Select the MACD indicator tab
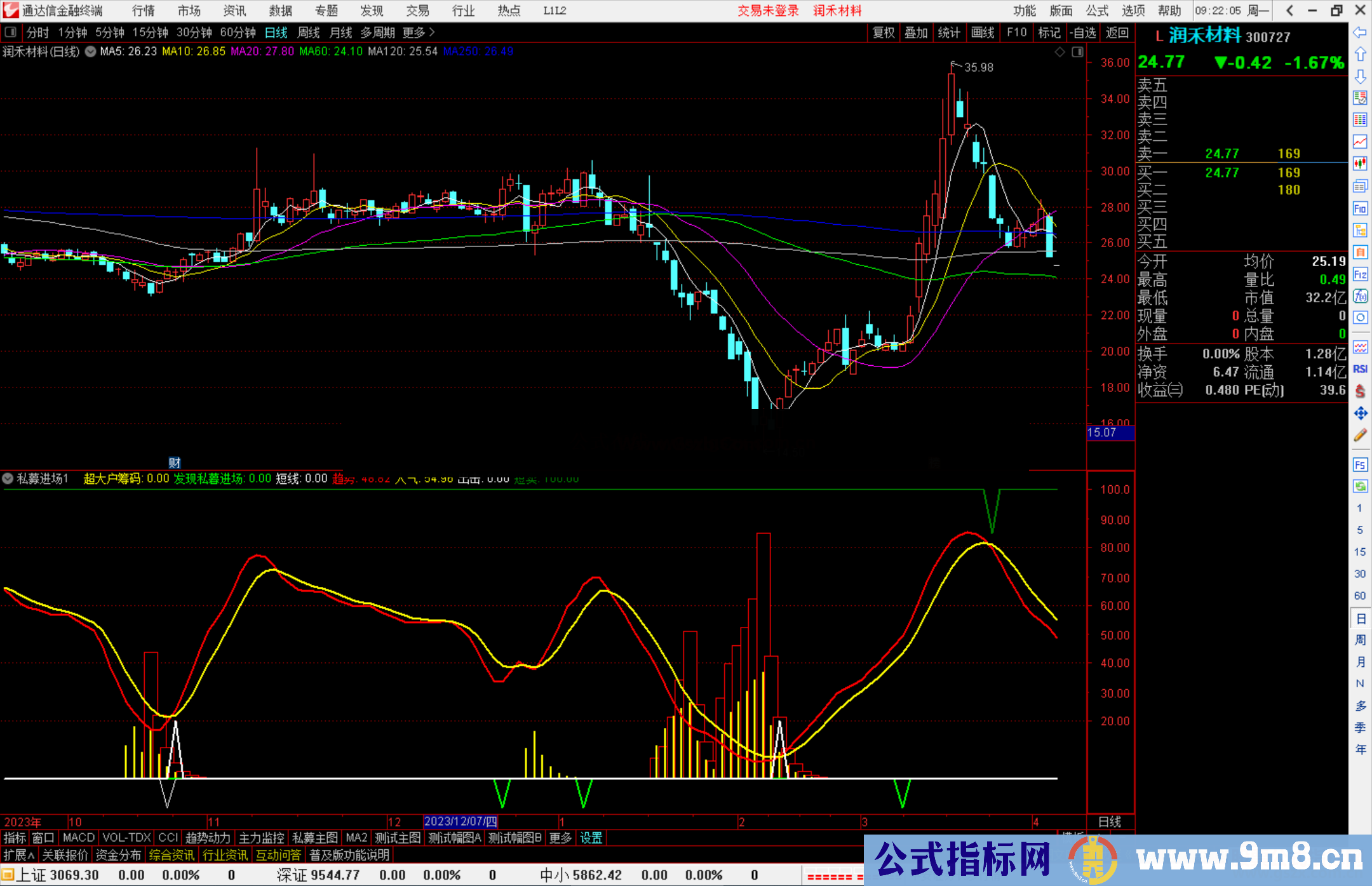 point(78,838)
